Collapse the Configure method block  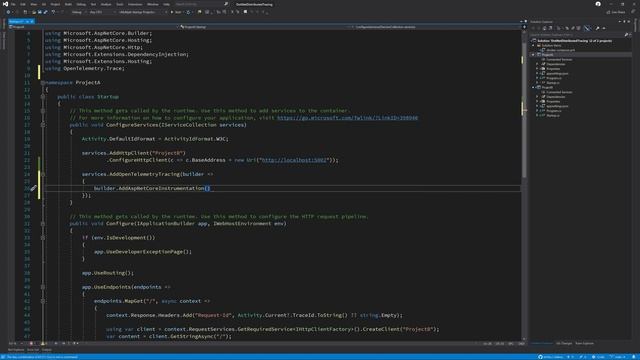[43, 224]
